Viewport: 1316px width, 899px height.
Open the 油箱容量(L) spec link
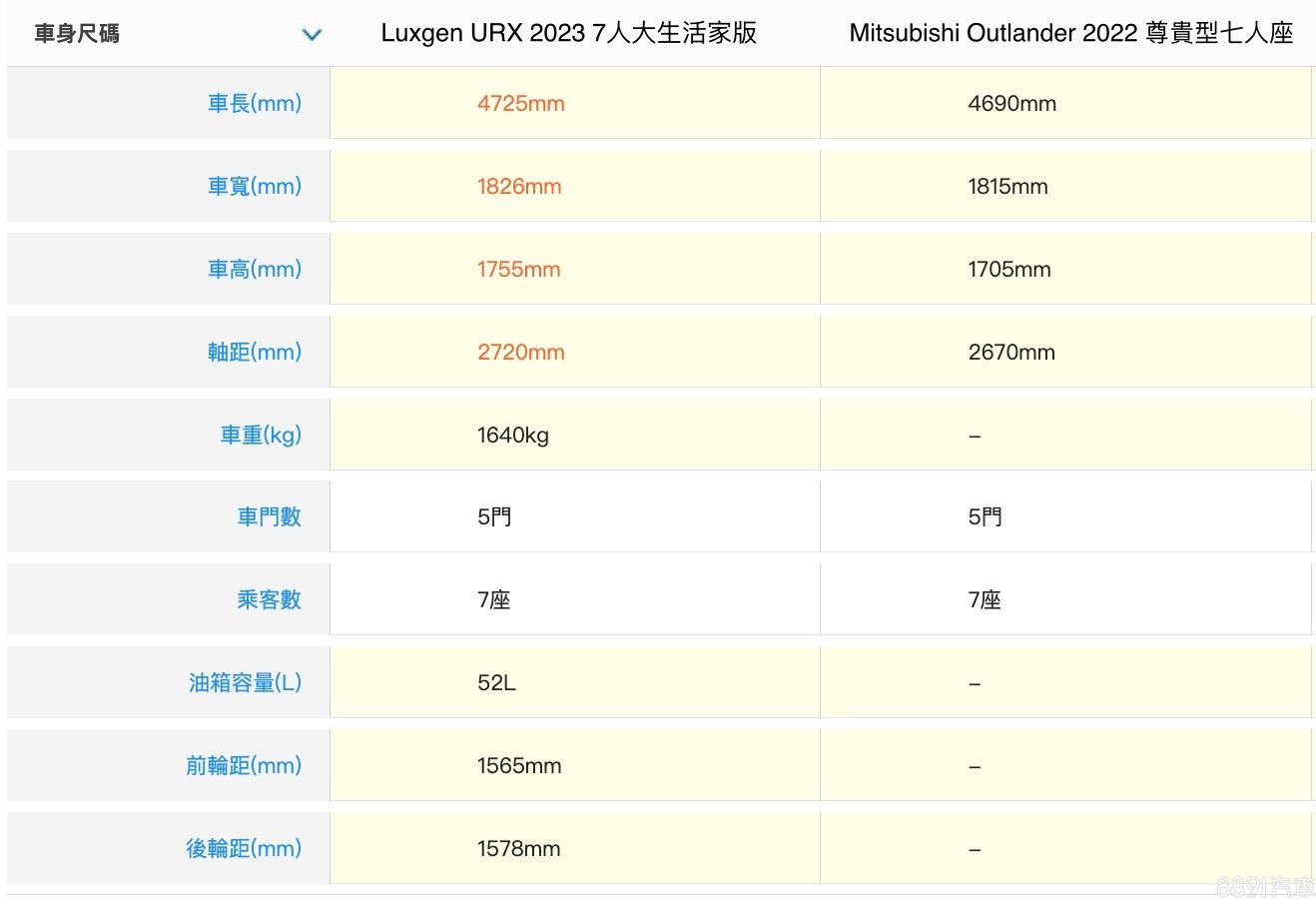245,682
